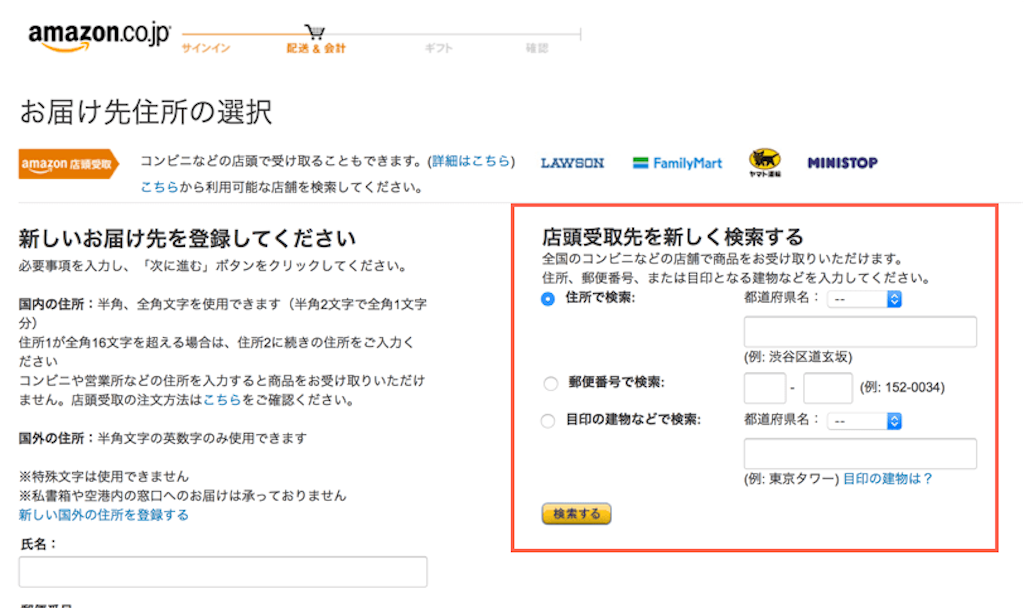Select the 郵便番号で検索 radio button

click(551, 383)
